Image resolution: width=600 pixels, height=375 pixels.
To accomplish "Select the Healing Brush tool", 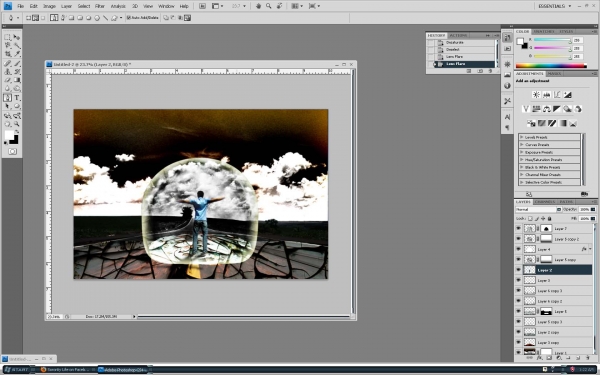I will [7, 63].
